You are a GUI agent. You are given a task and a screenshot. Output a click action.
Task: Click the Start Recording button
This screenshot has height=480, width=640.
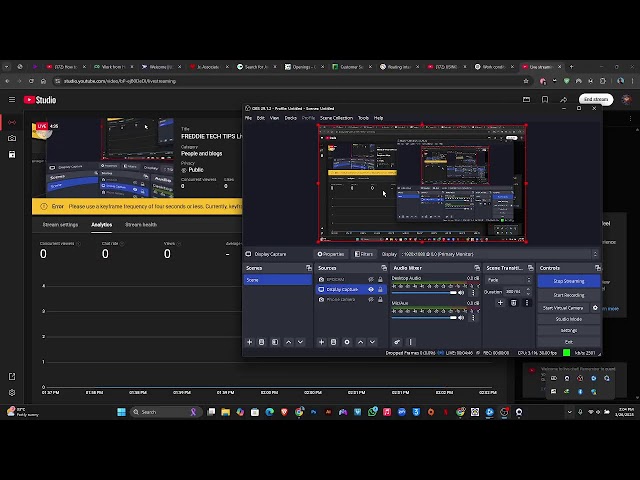(569, 295)
